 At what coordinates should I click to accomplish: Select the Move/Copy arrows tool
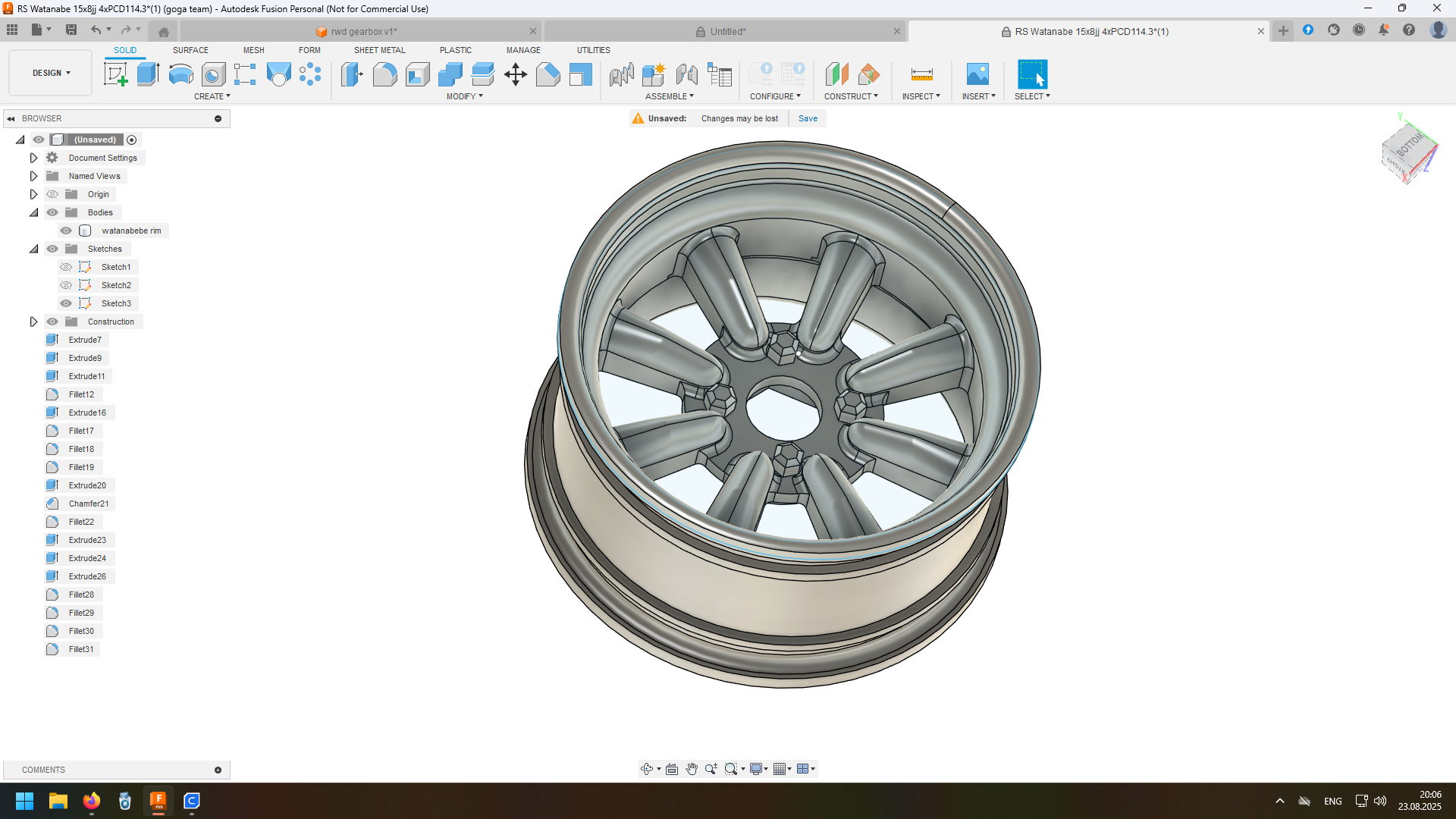(516, 74)
